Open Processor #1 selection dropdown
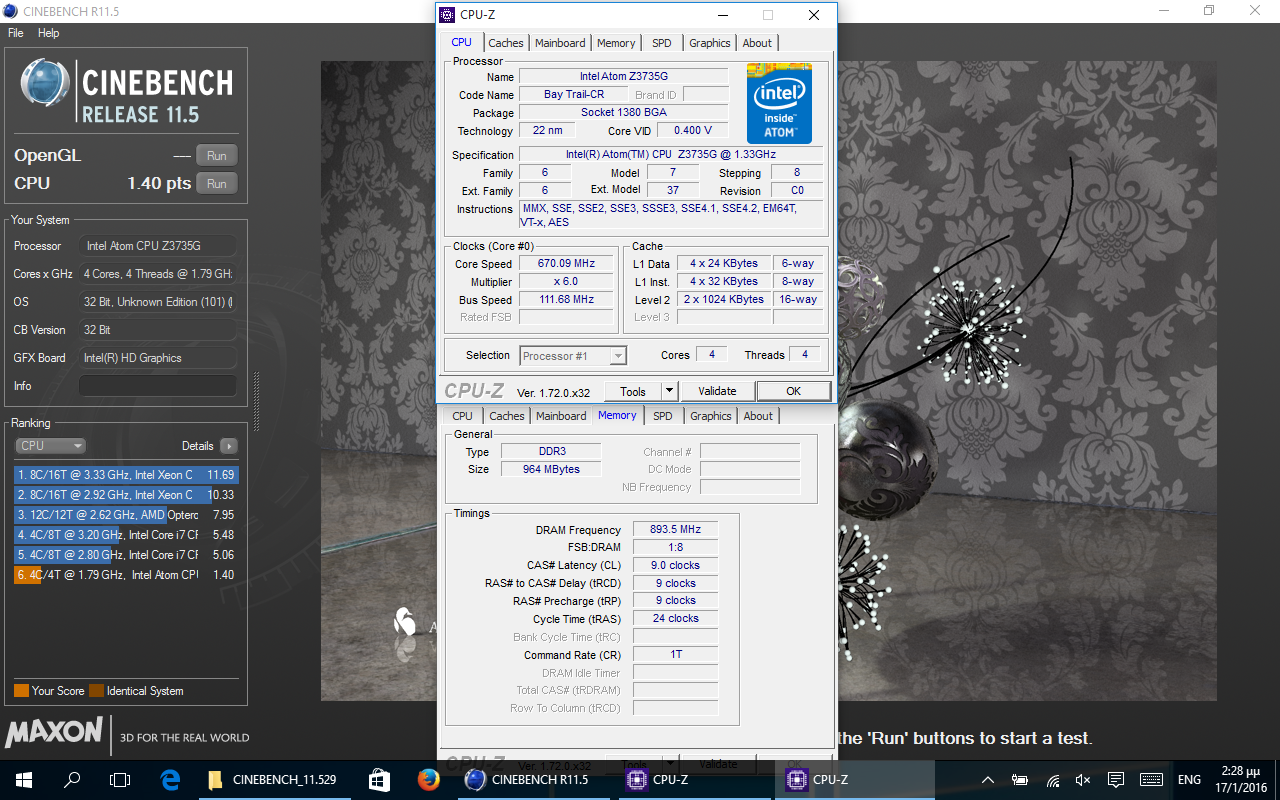The height and width of the screenshot is (800, 1280). [x=573, y=356]
